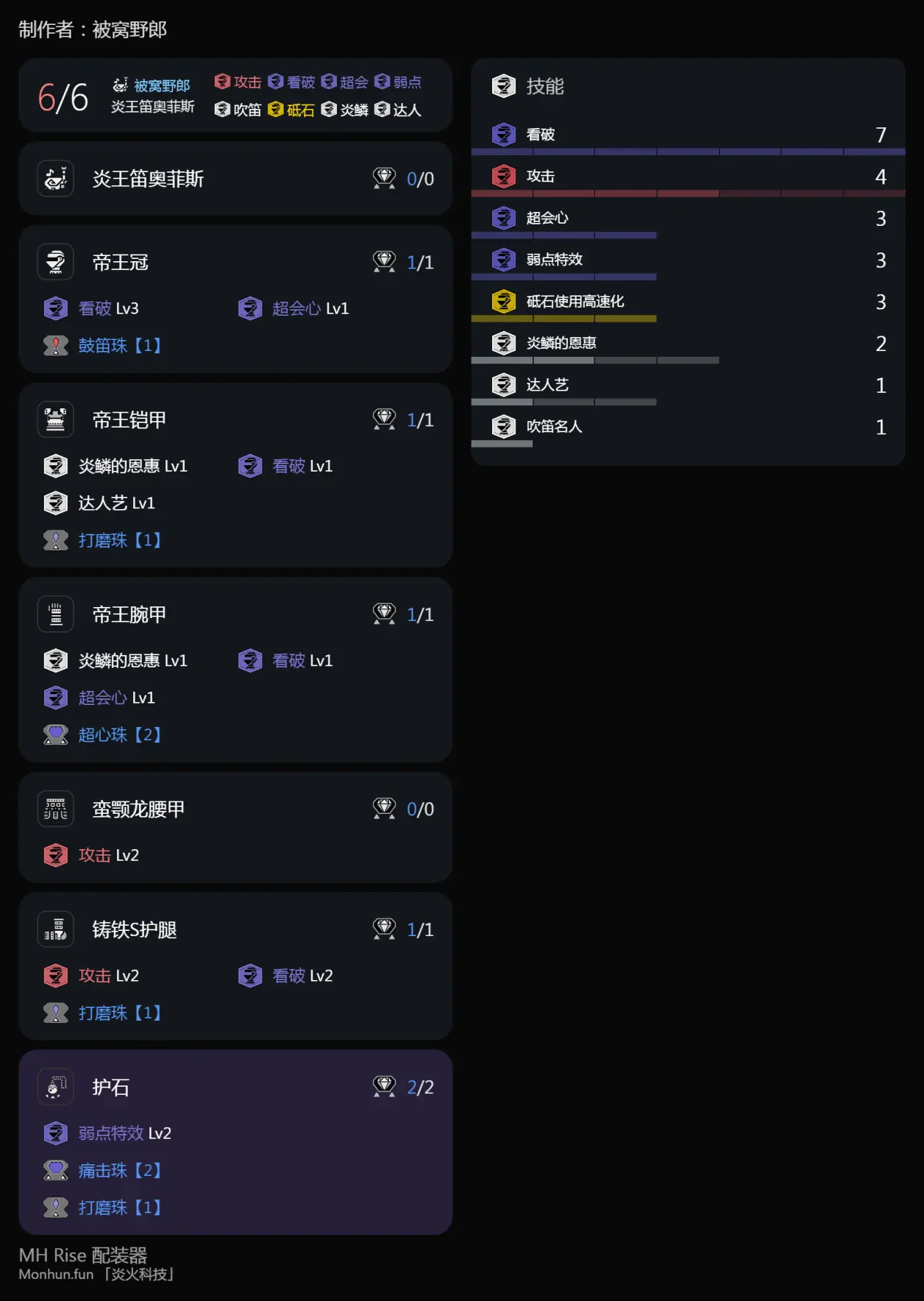Screen dimensions: 924x1301
Task: Select the 砥石 tag in set summary
Action: tap(291, 110)
